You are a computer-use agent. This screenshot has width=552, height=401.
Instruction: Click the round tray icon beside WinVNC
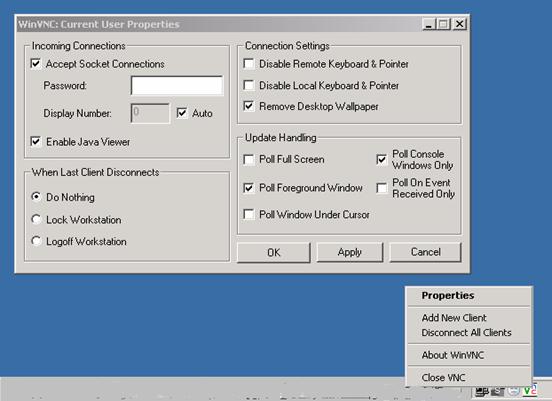[x=514, y=391]
